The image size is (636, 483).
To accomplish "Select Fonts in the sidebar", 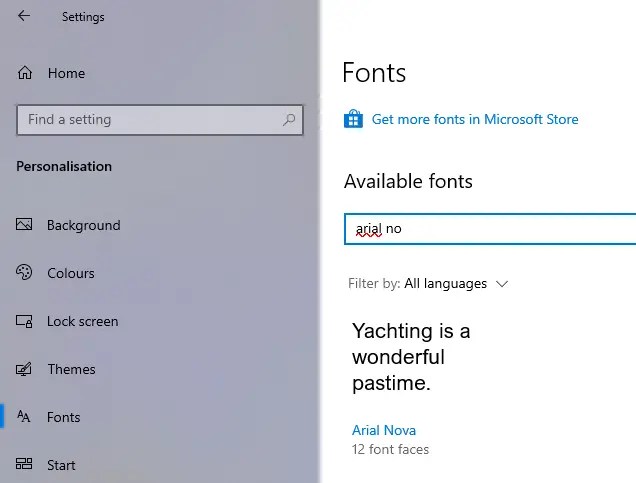I will [63, 417].
